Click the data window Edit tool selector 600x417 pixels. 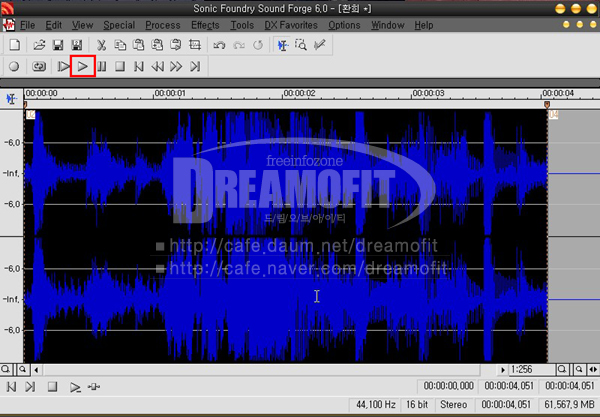click(x=11, y=99)
